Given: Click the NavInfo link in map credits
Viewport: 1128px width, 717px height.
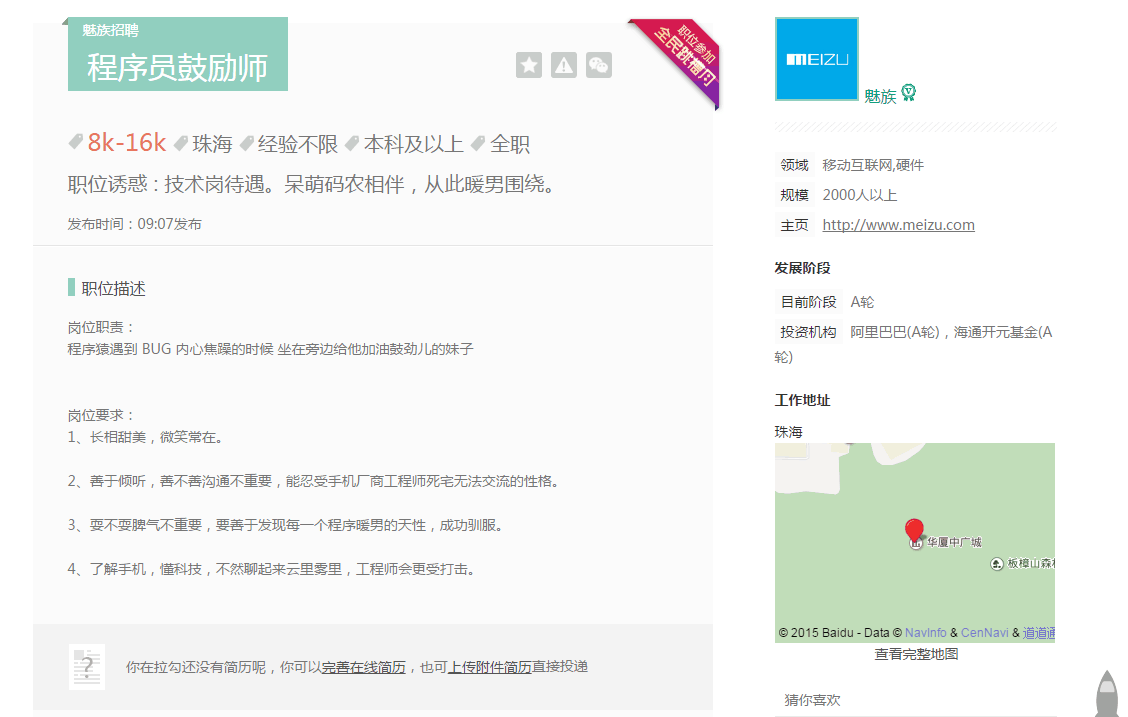Looking at the screenshot, I should pyautogui.click(x=926, y=633).
